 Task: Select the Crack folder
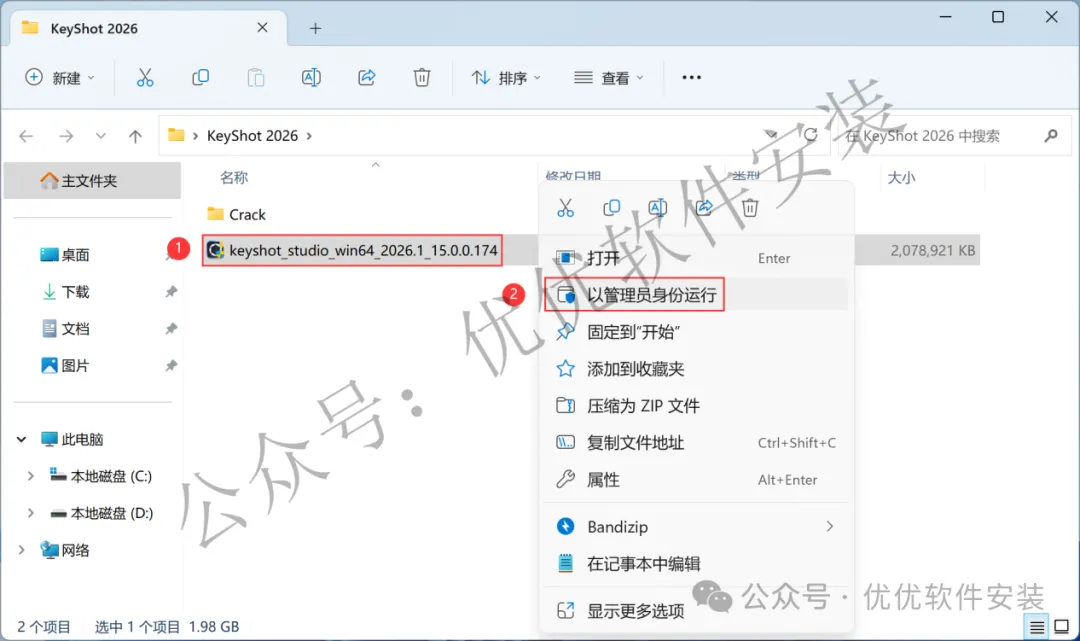click(x=236, y=214)
